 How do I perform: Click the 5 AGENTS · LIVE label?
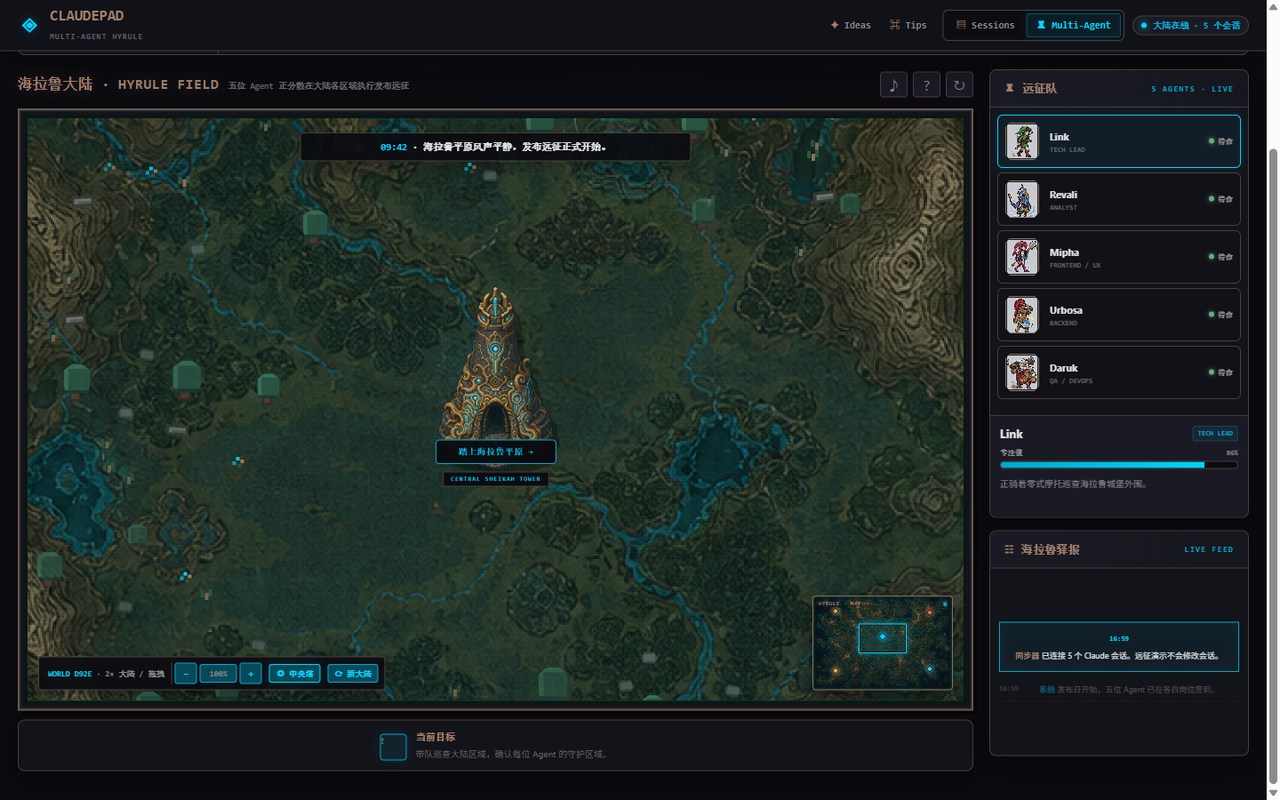point(1192,89)
